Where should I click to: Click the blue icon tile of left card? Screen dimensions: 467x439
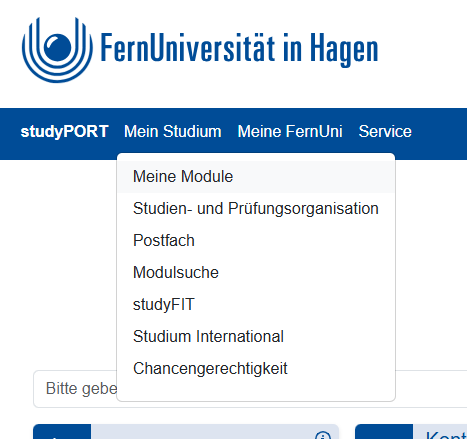tap(62, 432)
